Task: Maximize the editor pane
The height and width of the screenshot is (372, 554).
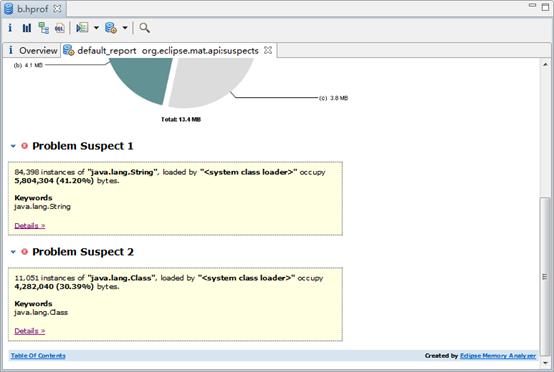Action: [545, 7]
